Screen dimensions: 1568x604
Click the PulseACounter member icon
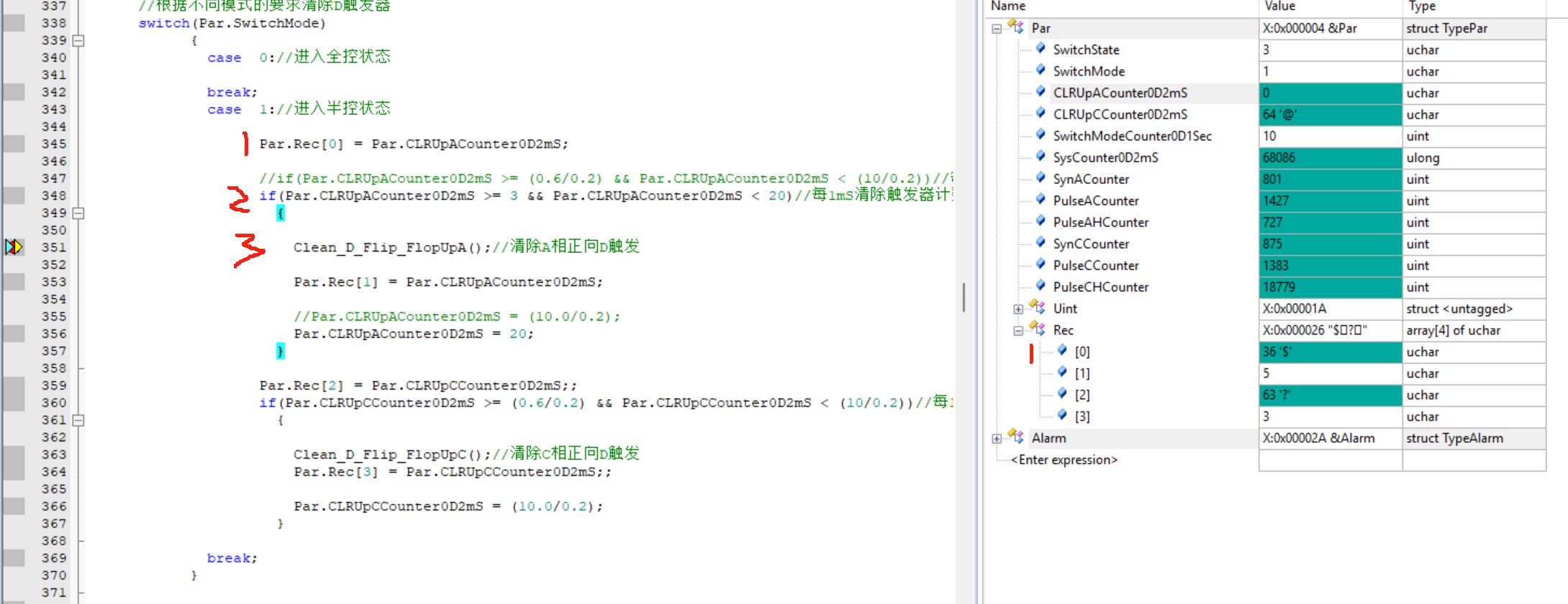1041,199
